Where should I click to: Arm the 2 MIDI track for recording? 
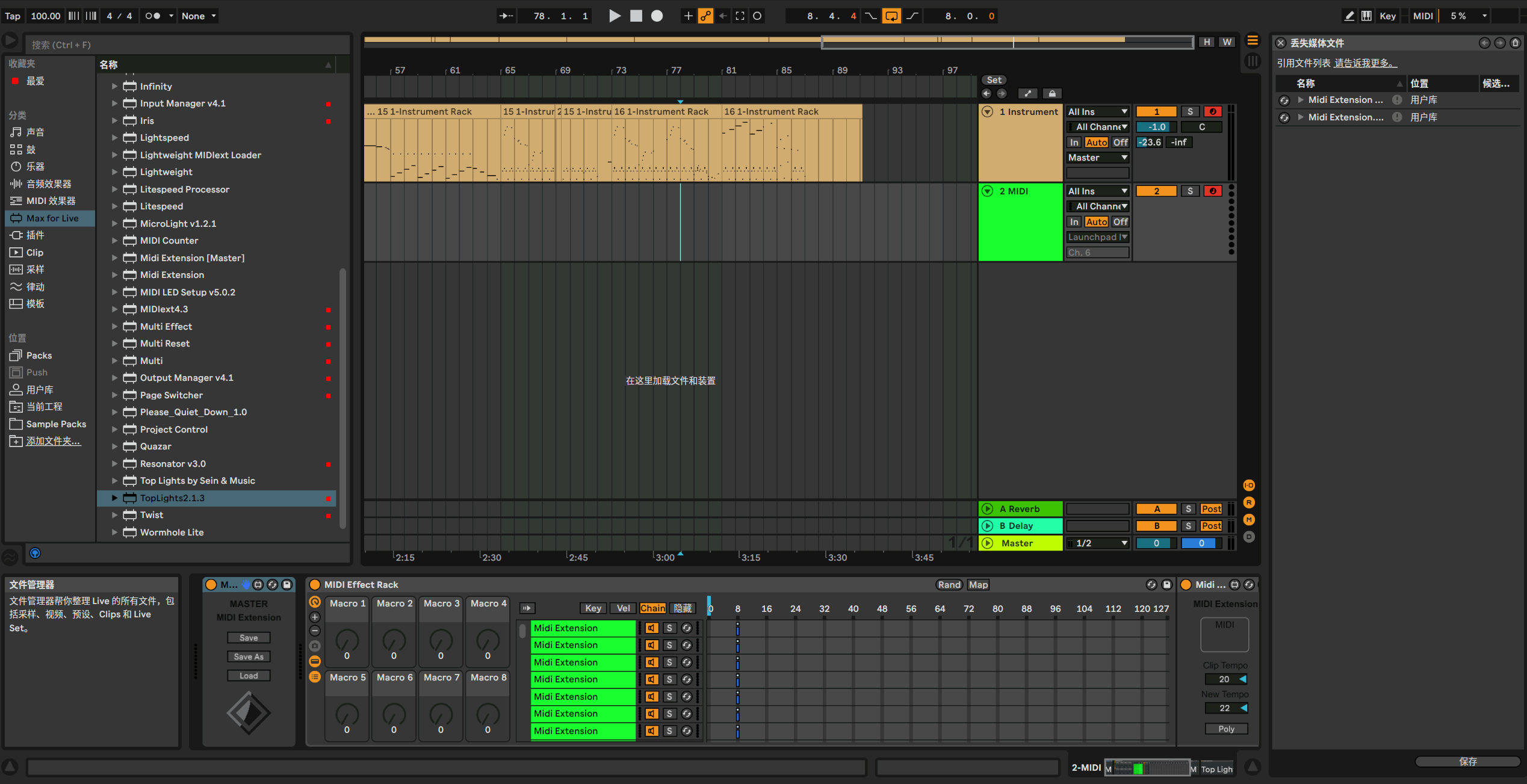pos(1212,191)
